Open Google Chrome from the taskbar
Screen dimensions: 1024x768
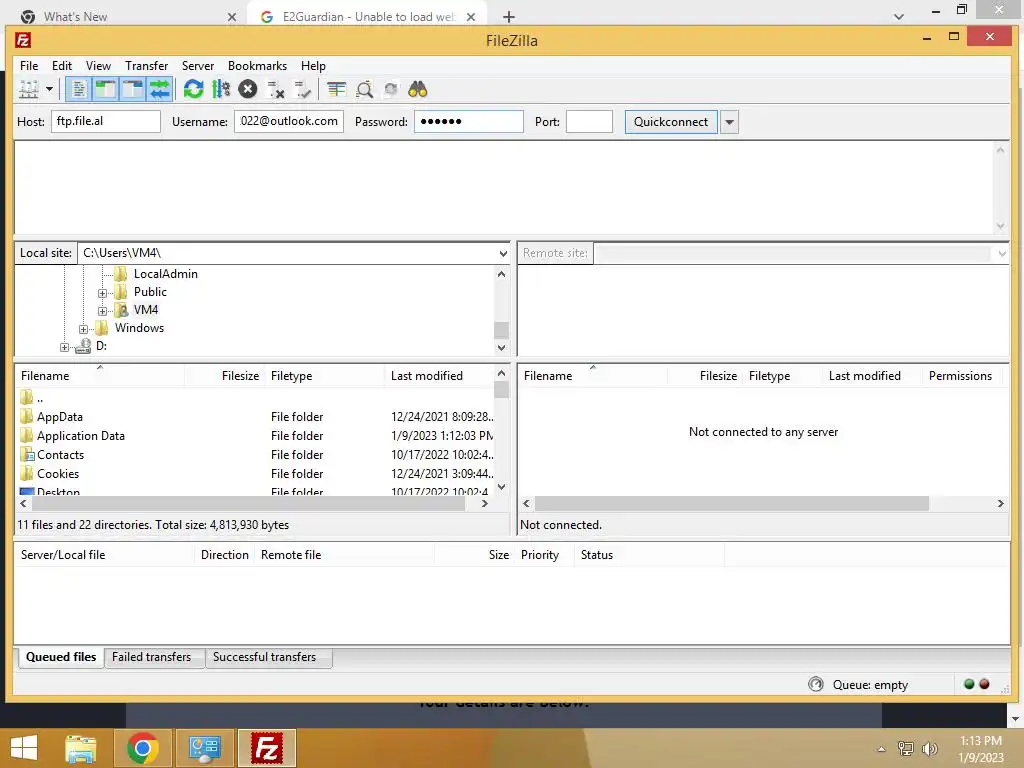click(x=142, y=748)
